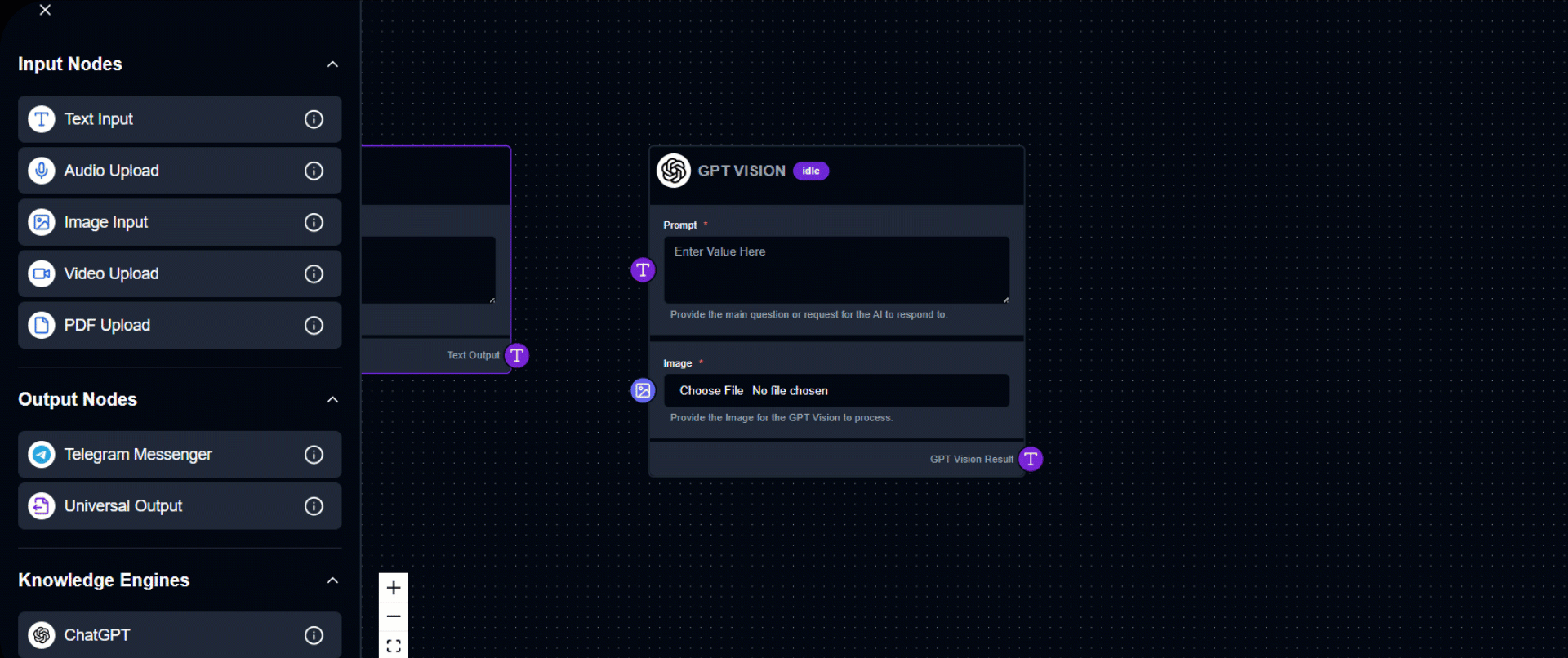The width and height of the screenshot is (1568, 658).
Task: Click the Prompt text handle on GPT Vision
Action: [643, 269]
